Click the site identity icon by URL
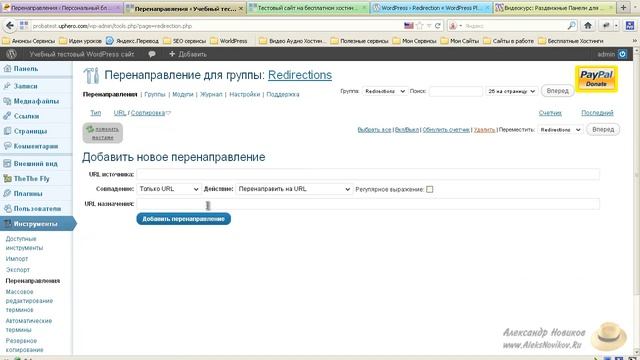The height and width of the screenshot is (360, 640). pyautogui.click(x=24, y=26)
